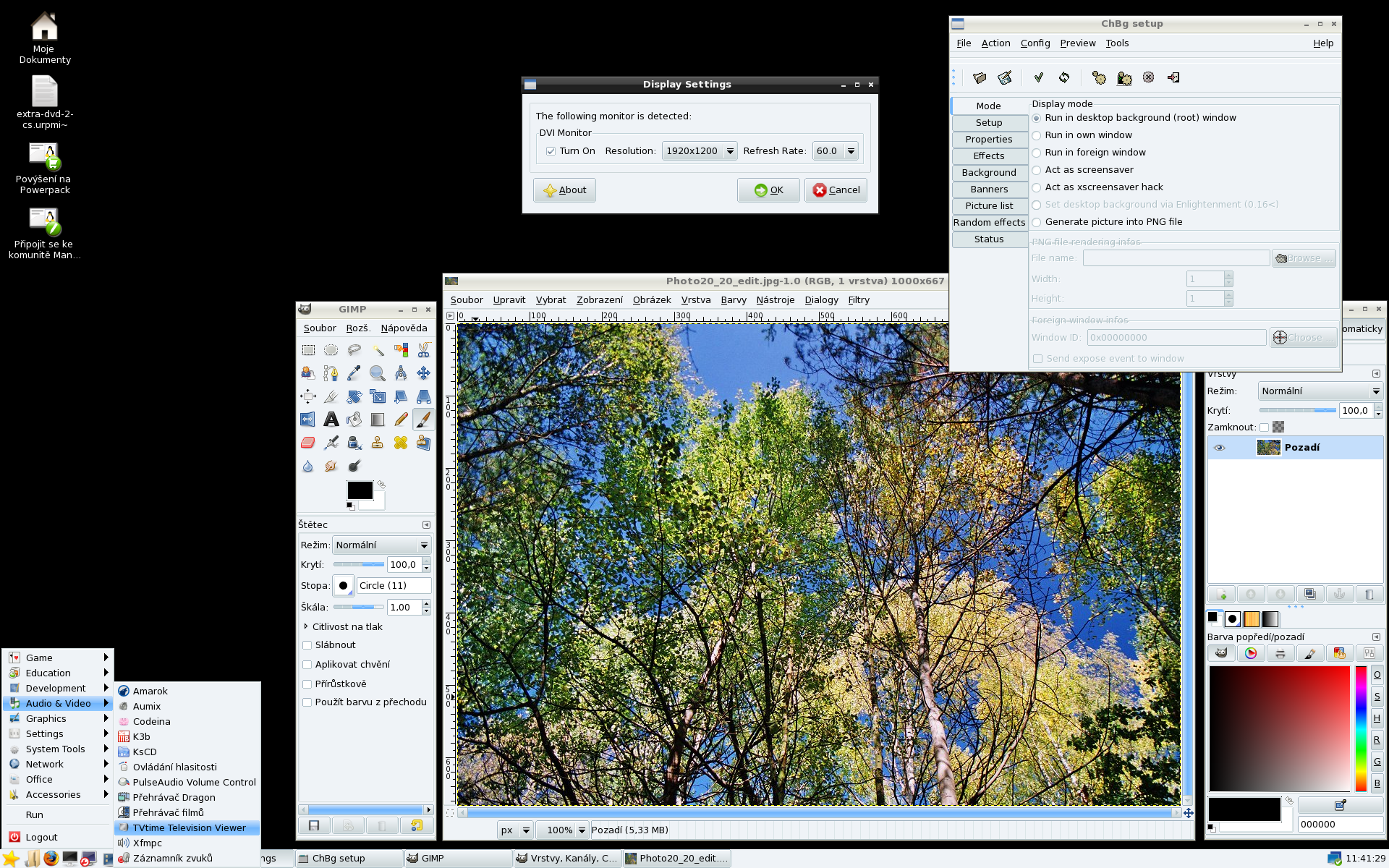Select the Move tool
1389x868 pixels.
(424, 373)
